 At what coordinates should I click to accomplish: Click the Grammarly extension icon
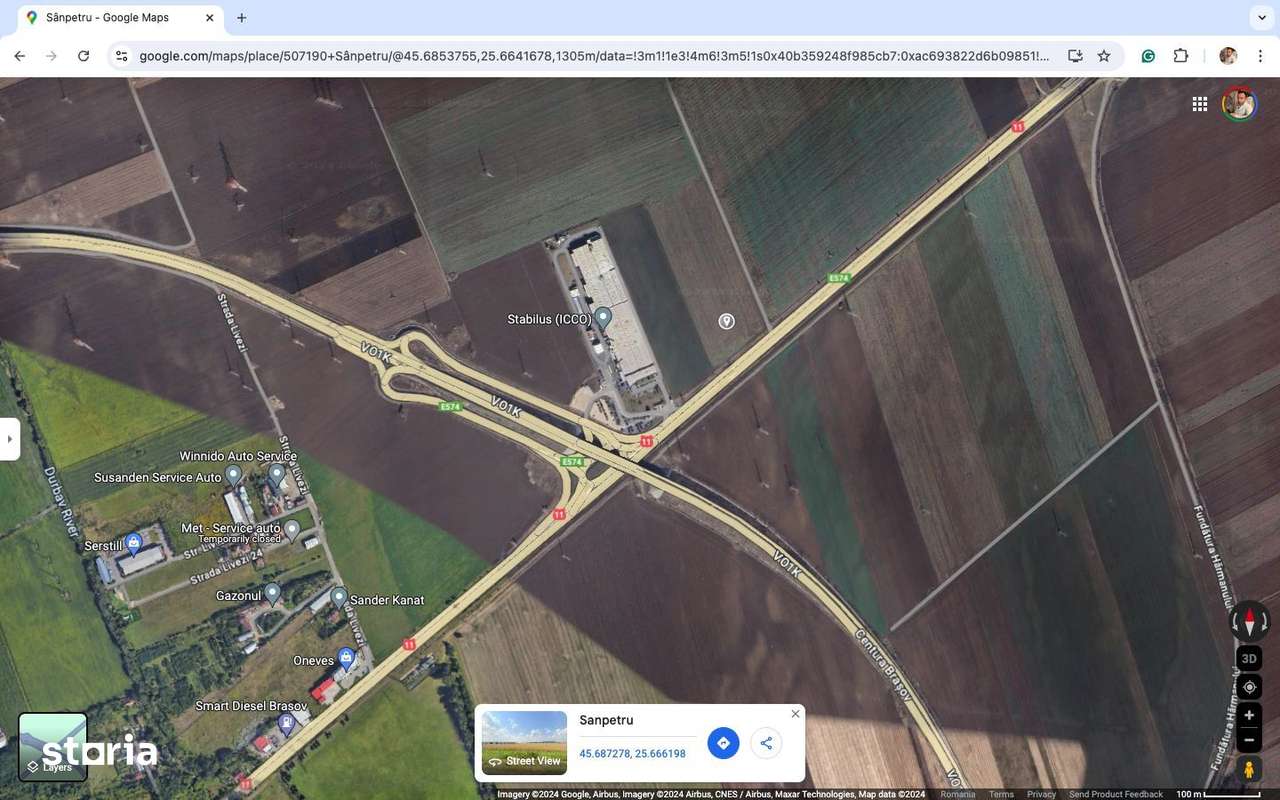coord(1147,56)
